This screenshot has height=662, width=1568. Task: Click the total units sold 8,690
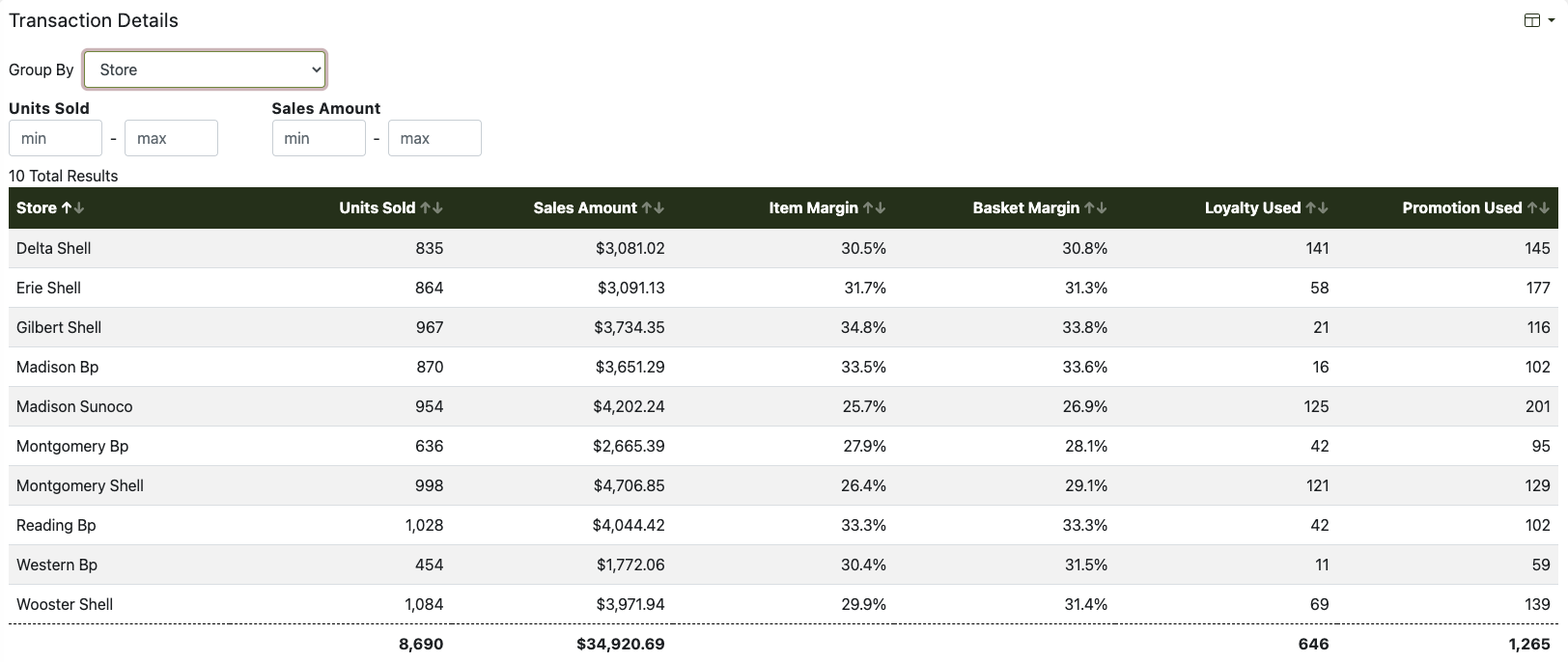tap(421, 644)
